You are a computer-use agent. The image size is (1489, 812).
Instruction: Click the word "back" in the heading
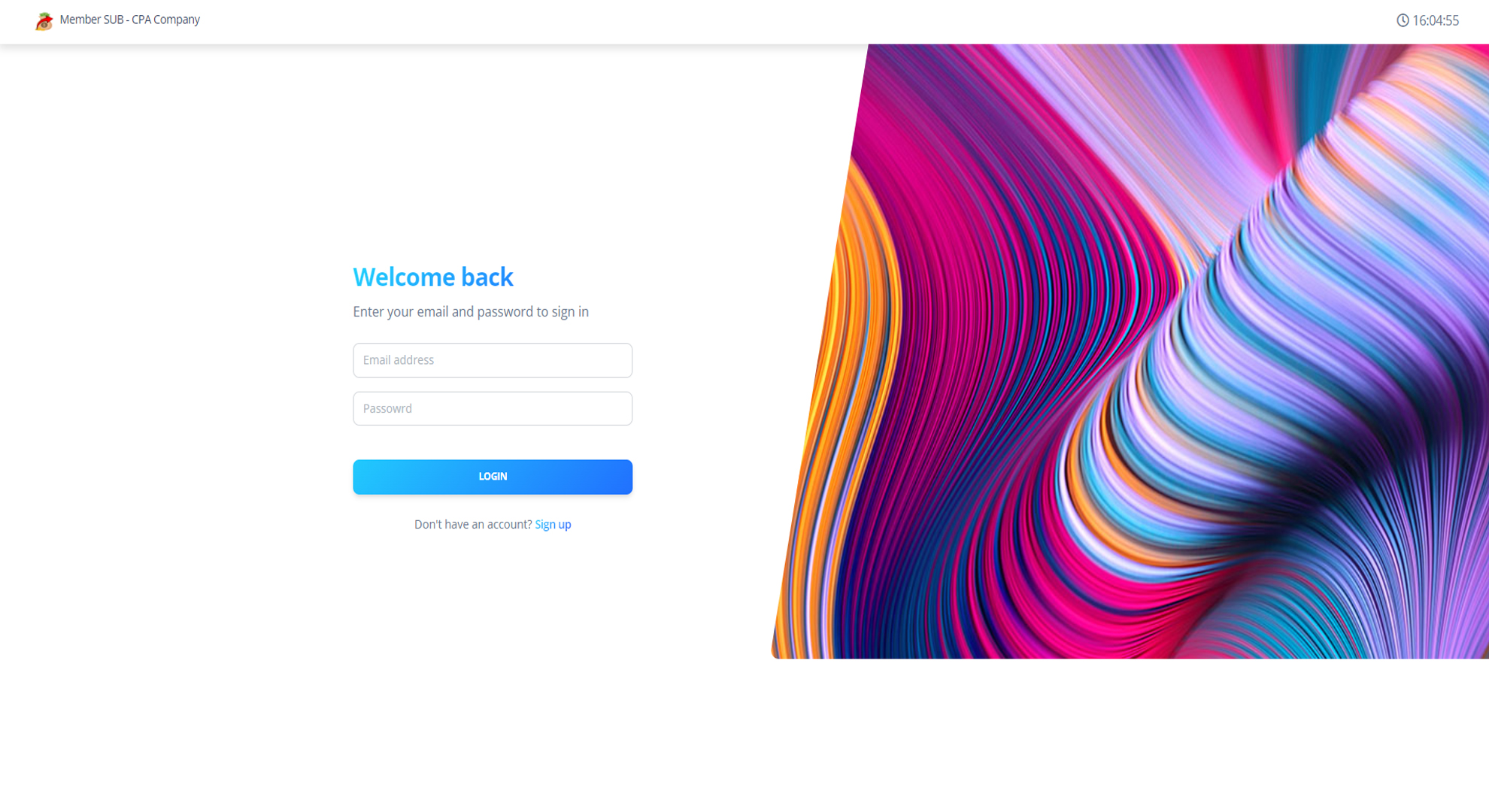click(487, 277)
